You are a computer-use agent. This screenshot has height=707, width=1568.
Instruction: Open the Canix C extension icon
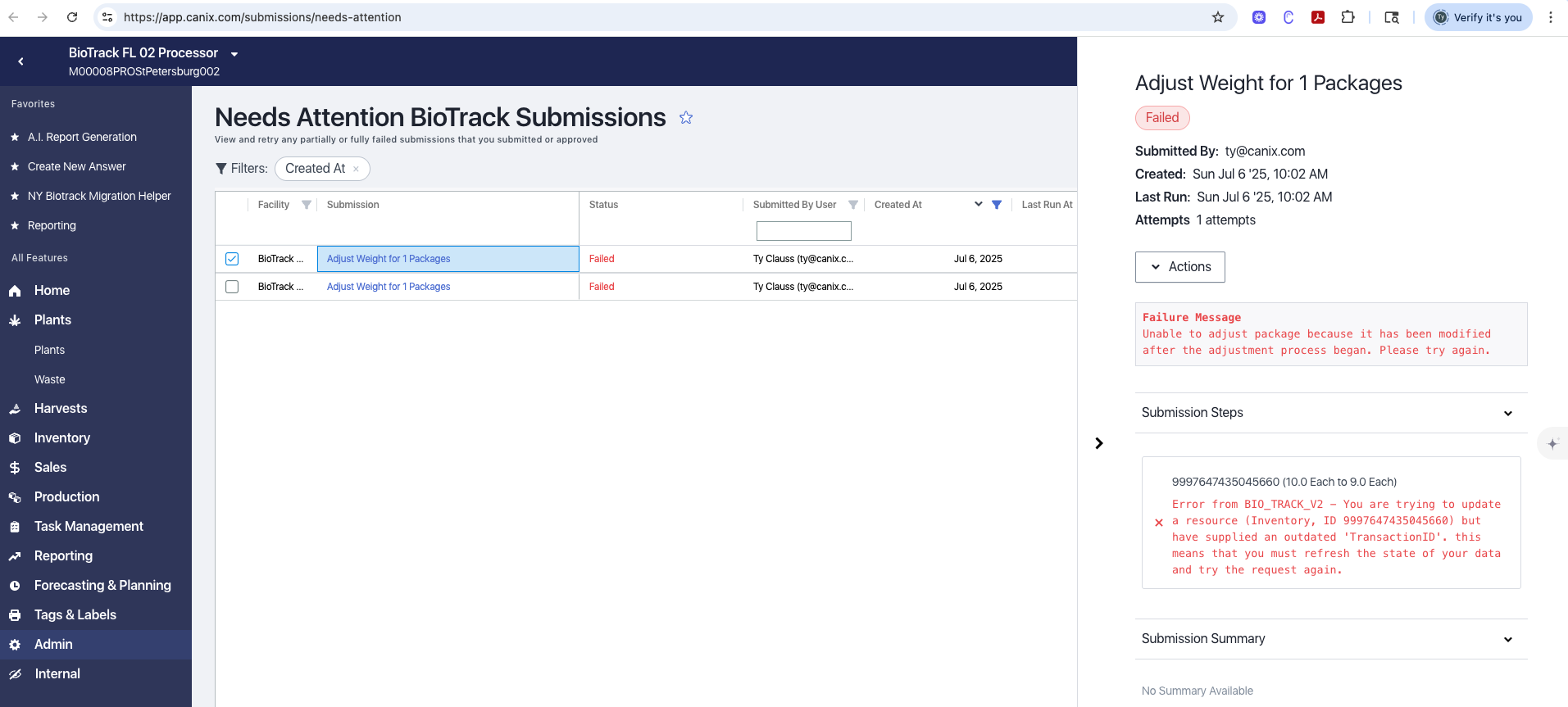[x=1288, y=17]
